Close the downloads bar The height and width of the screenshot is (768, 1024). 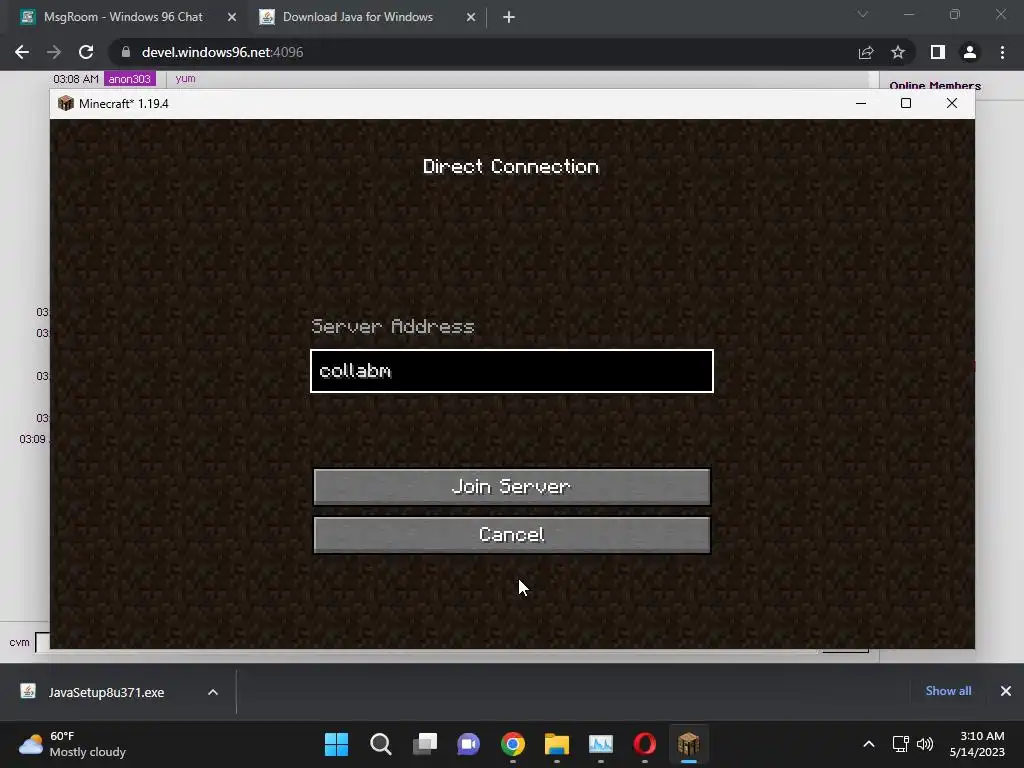(1006, 691)
